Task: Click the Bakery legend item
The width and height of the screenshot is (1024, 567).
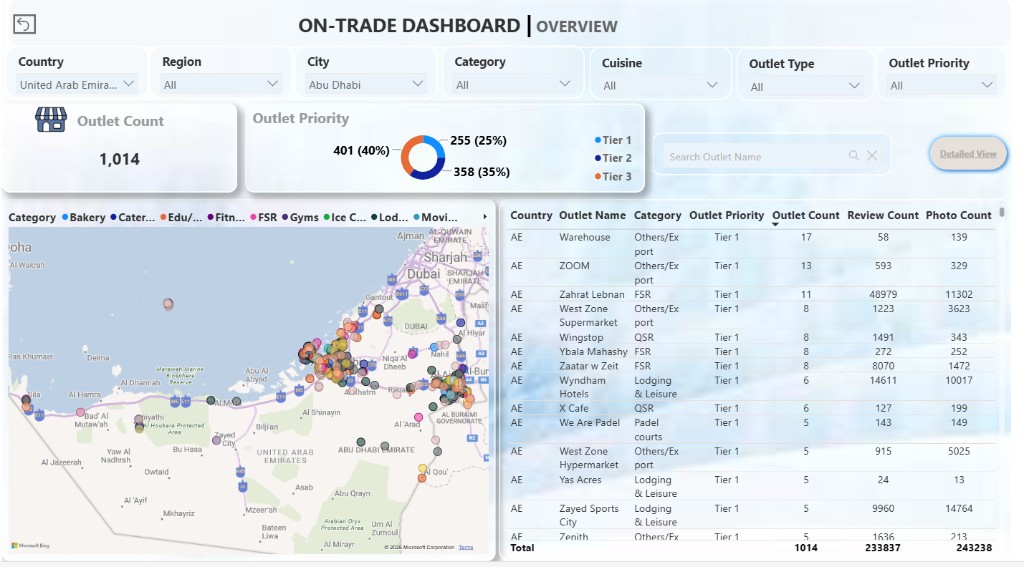Action: click(x=84, y=218)
